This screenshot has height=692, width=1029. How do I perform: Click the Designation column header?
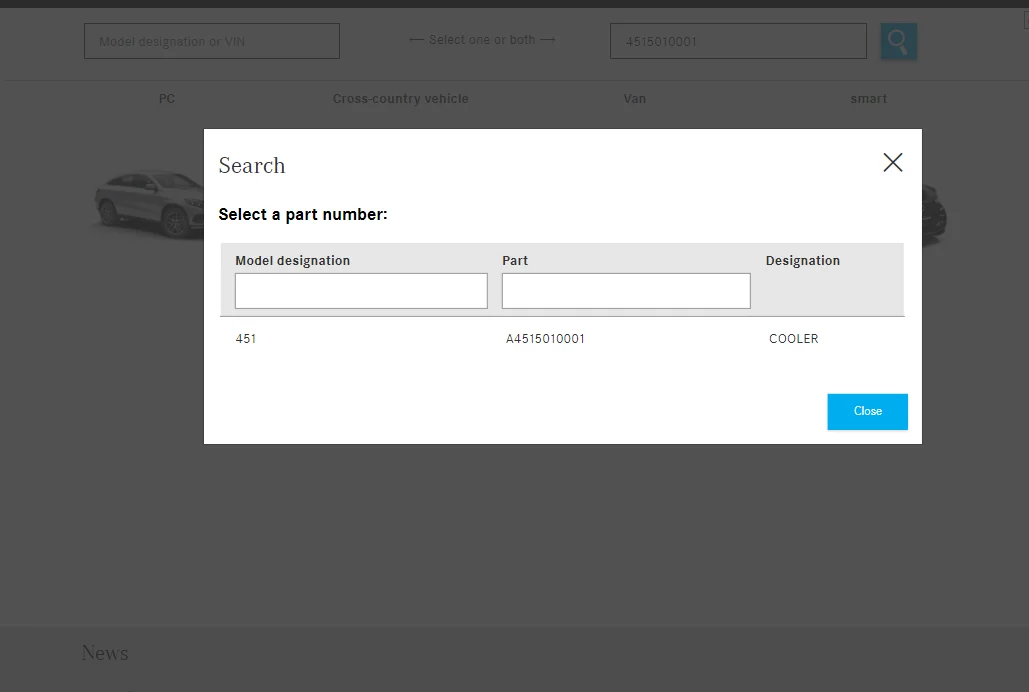[802, 261]
